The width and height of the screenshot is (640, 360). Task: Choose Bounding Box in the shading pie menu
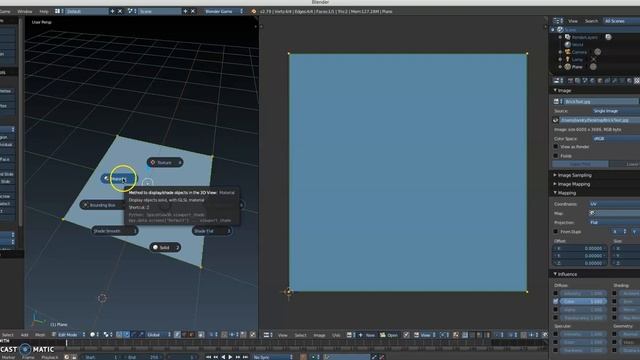(102, 205)
